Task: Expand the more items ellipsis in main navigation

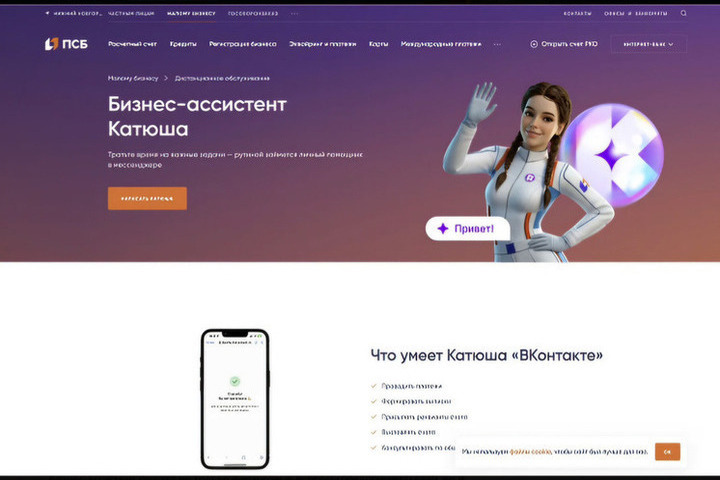Action: click(x=497, y=45)
